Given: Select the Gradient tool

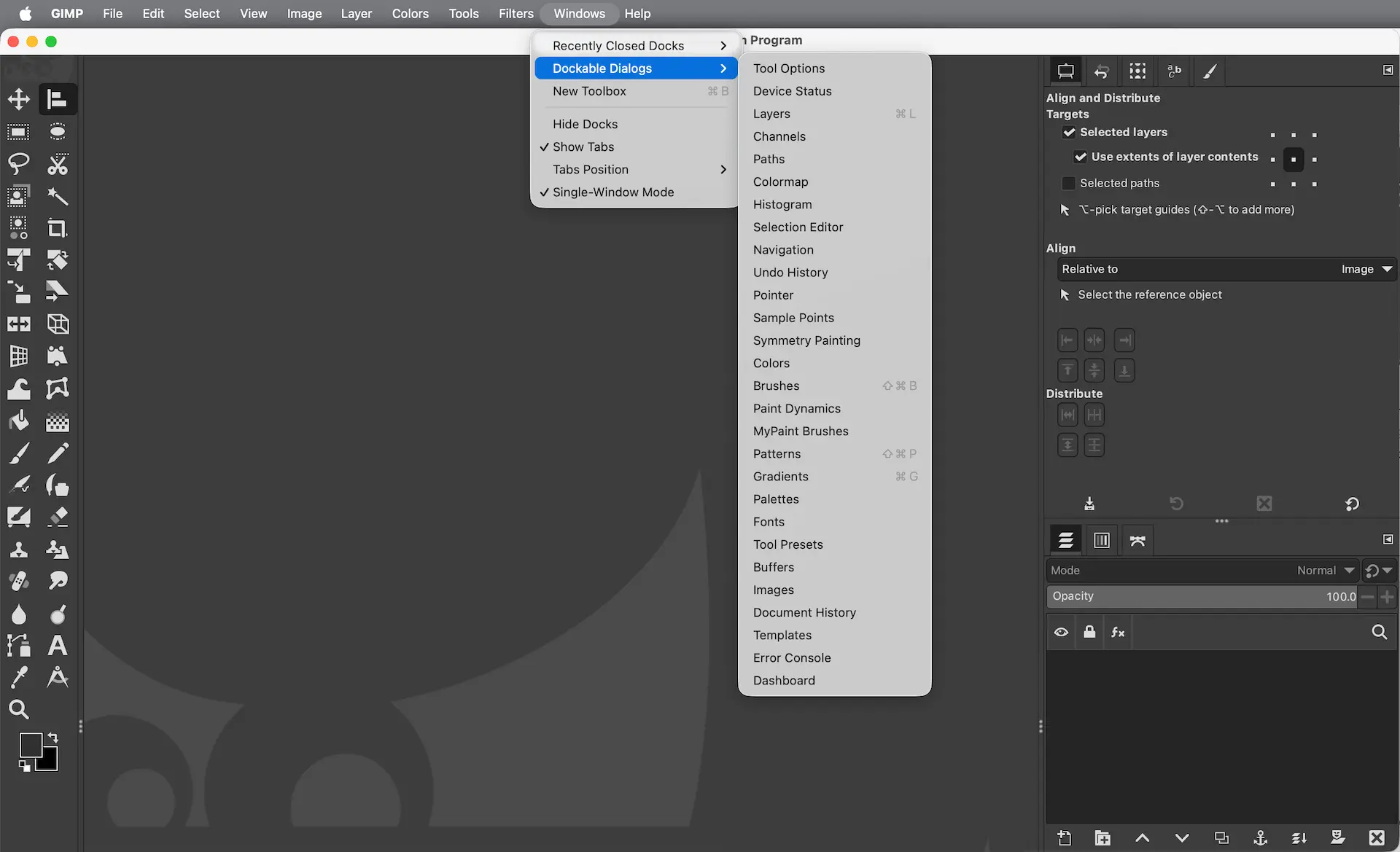Looking at the screenshot, I should (x=58, y=421).
